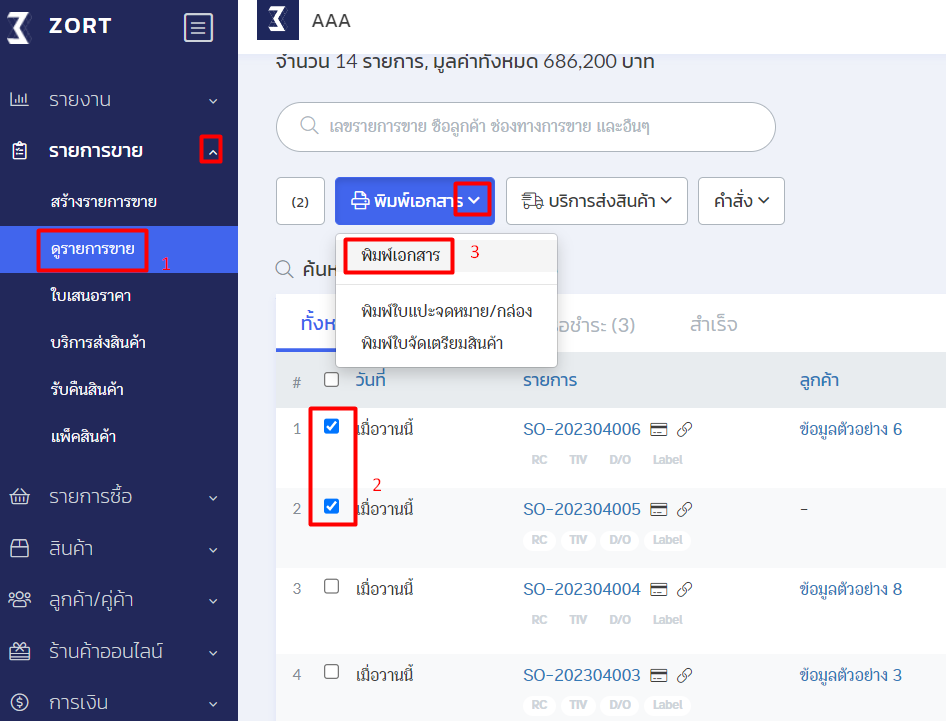Image resolution: width=946 pixels, height=721 pixels.
Task: Switch to the สำเร็จ tab
Action: [x=714, y=323]
